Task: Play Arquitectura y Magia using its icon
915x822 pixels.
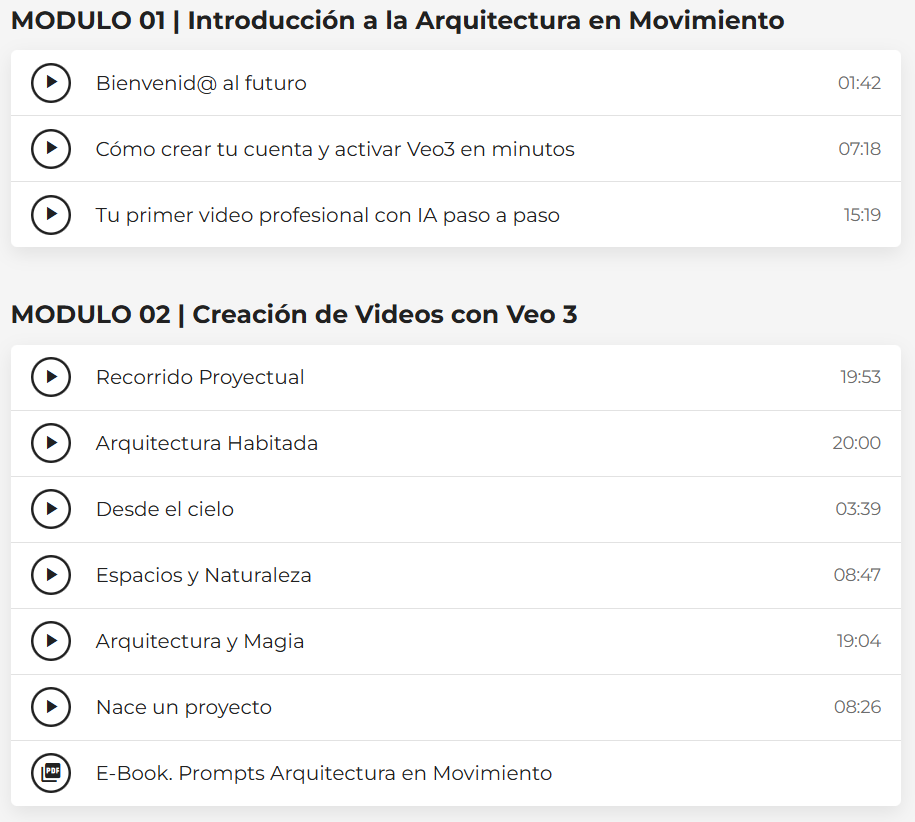Action: (x=51, y=641)
